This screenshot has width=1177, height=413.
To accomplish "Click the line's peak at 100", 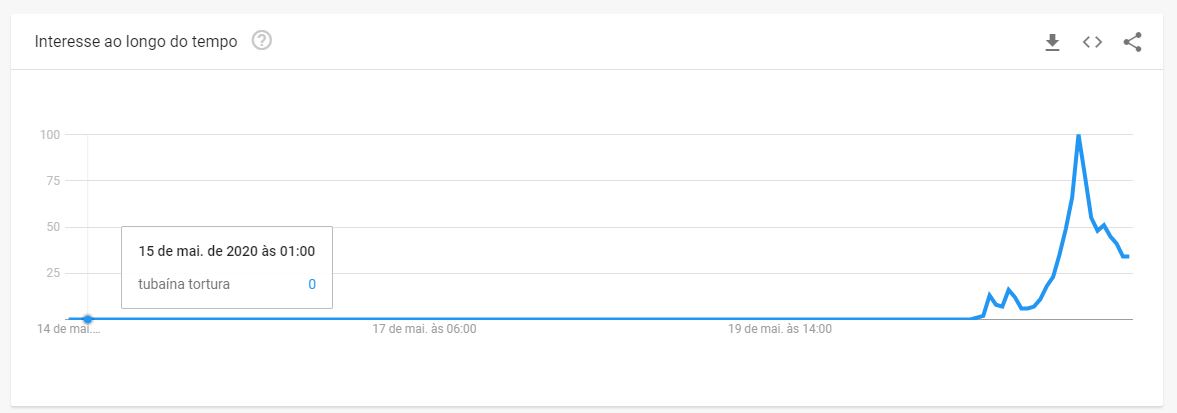I will tap(1079, 136).
